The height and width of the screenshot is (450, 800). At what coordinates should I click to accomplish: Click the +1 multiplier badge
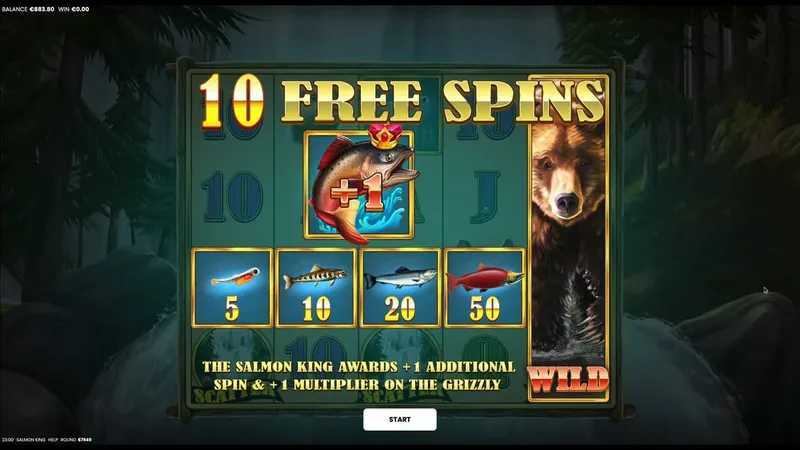pyautogui.click(x=357, y=193)
